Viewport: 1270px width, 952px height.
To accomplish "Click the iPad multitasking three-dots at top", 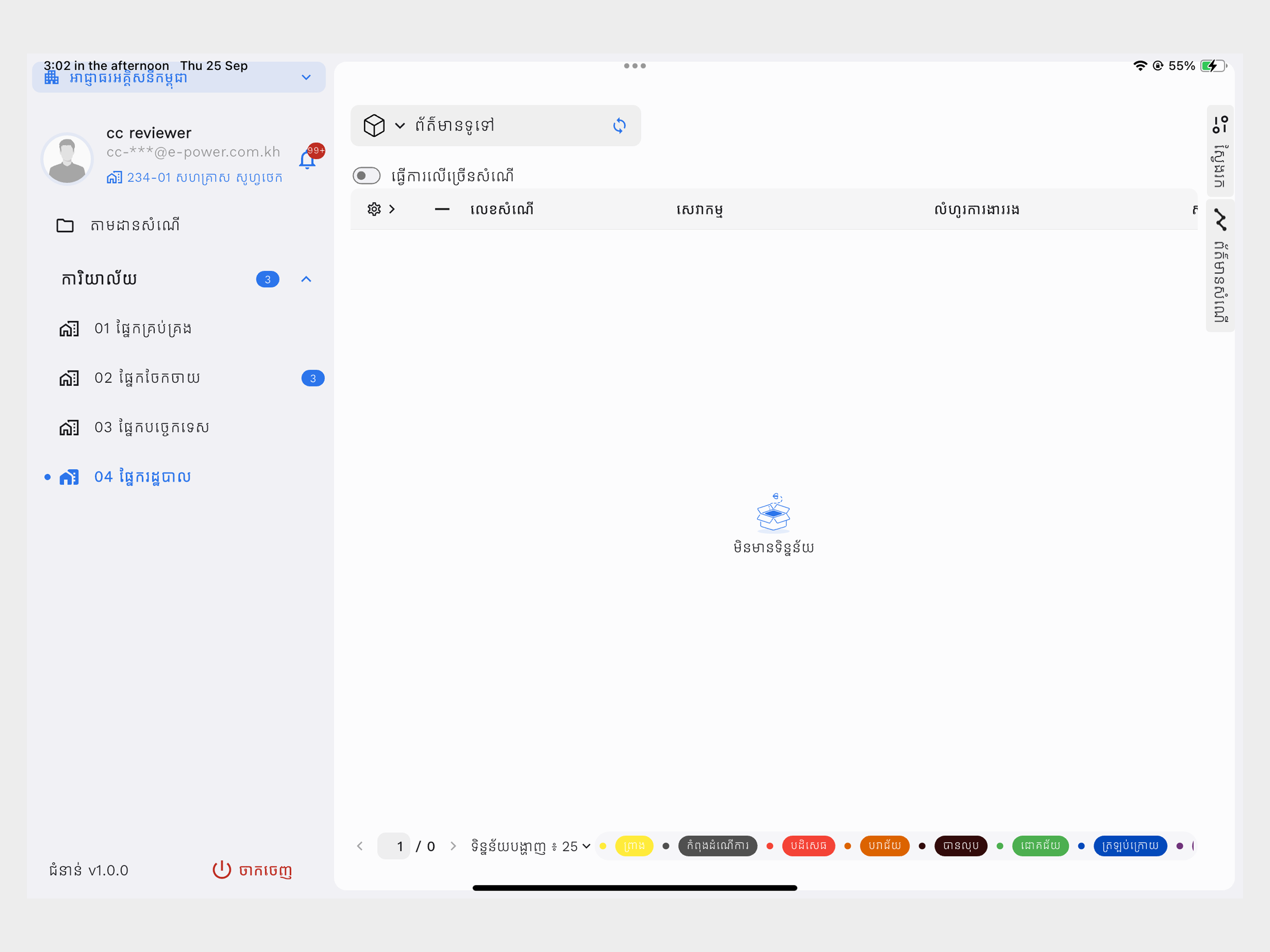I will point(635,66).
